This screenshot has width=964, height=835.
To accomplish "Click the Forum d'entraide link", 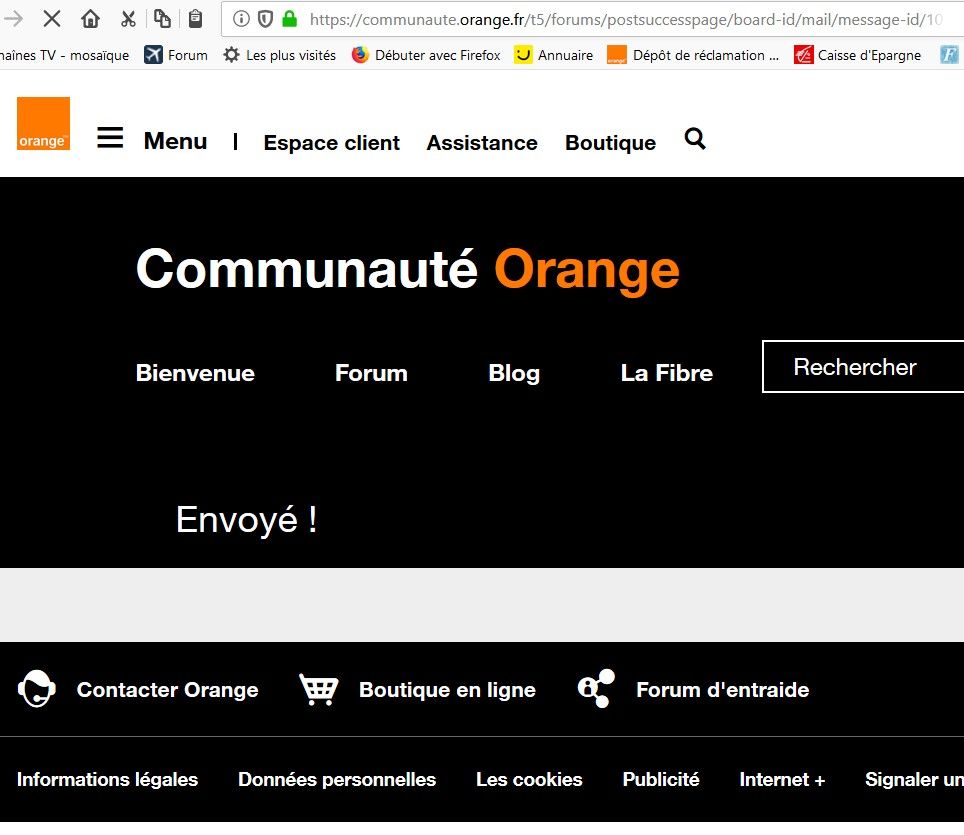I will [x=722, y=690].
